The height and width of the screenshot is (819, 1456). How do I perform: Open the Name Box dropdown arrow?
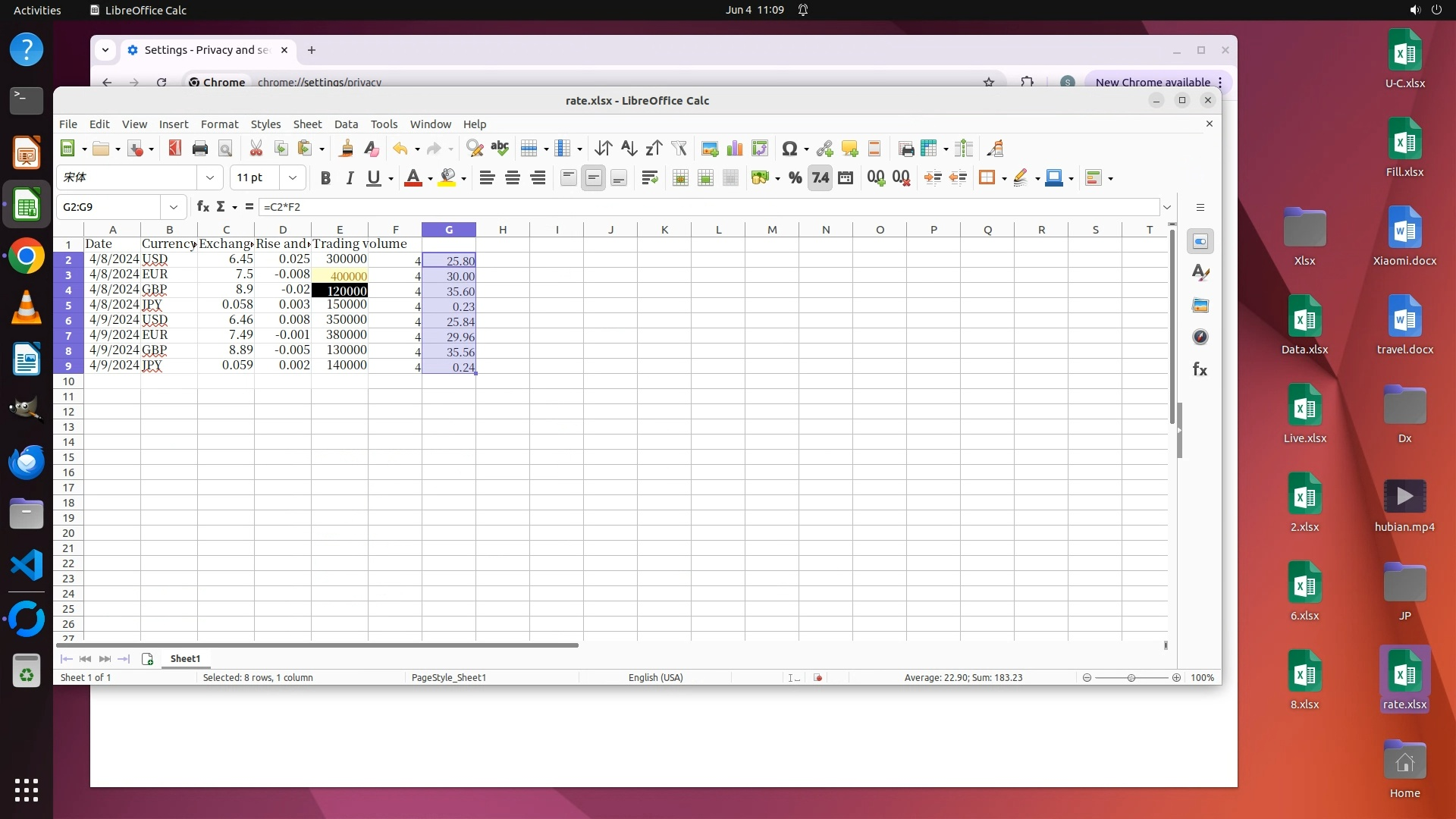[x=174, y=206]
